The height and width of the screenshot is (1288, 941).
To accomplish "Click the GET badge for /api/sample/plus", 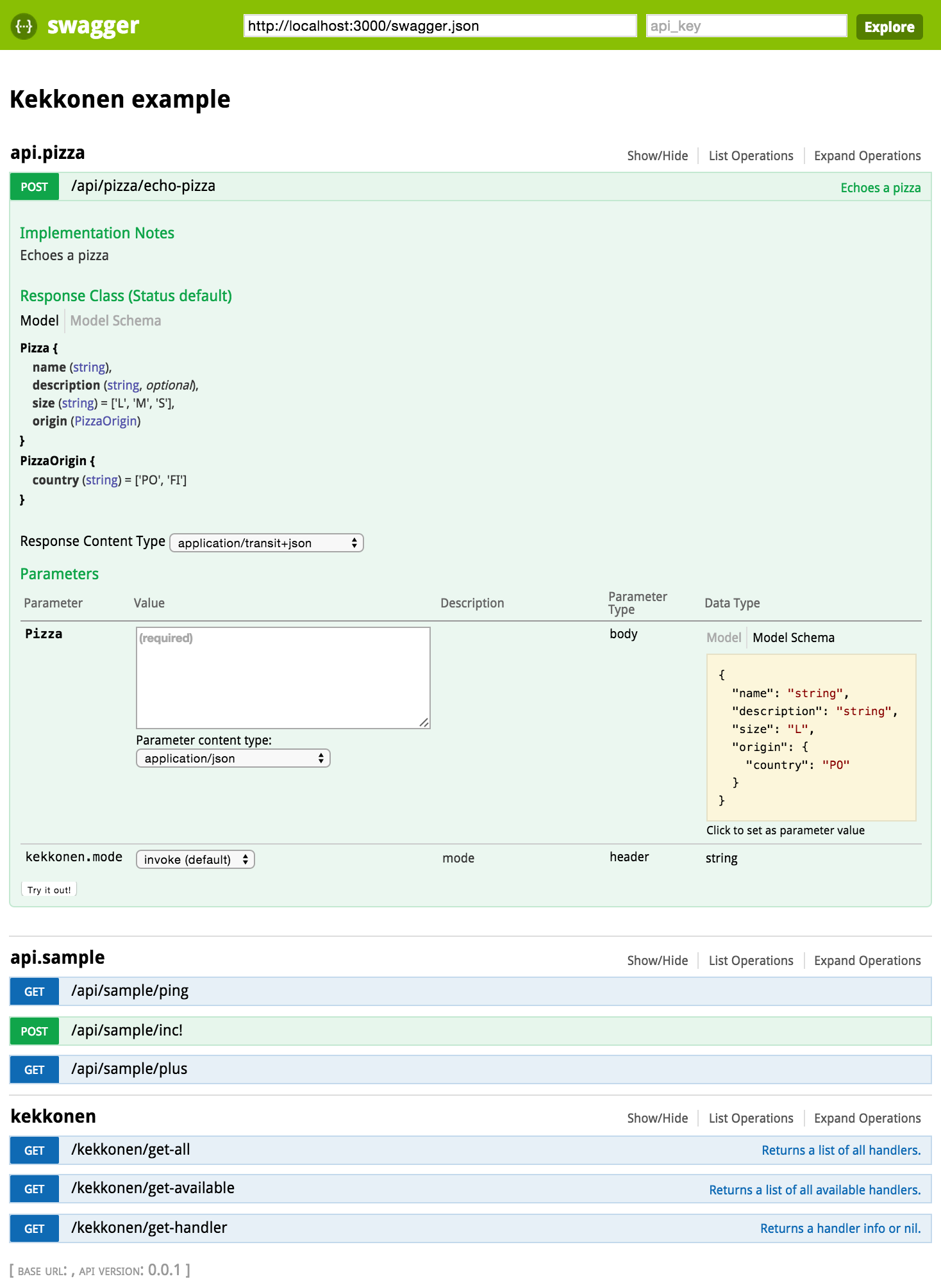I will (x=35, y=1070).
